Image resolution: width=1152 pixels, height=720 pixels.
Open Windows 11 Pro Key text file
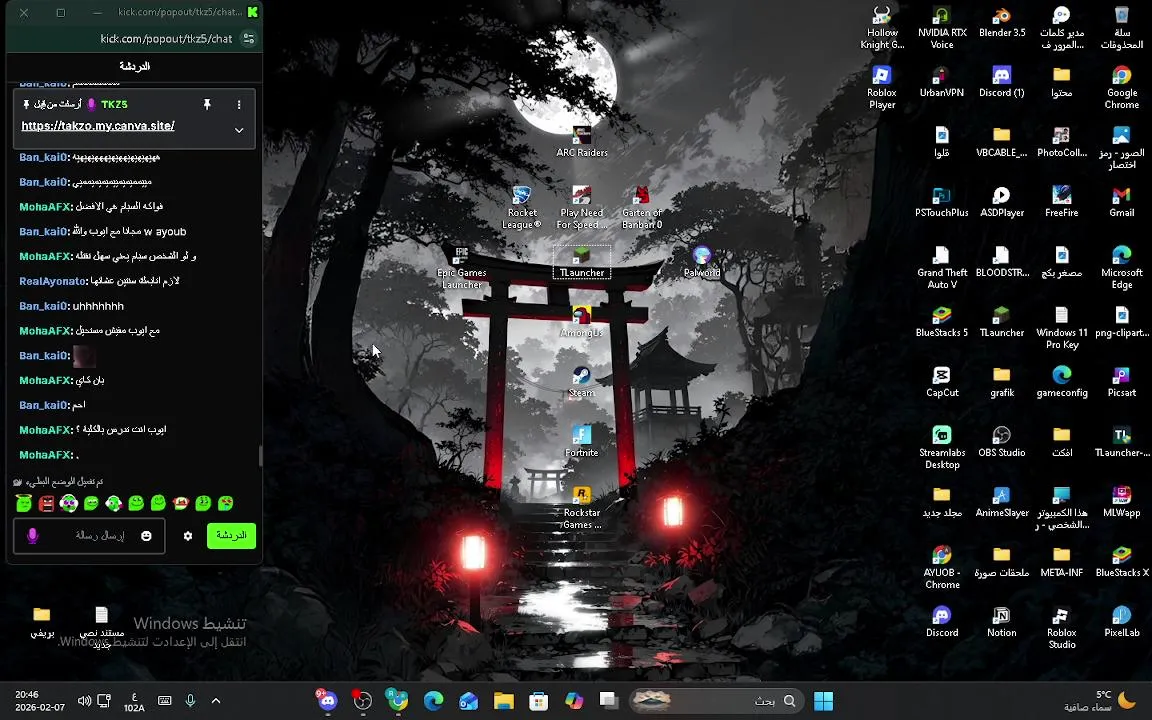tap(1062, 327)
